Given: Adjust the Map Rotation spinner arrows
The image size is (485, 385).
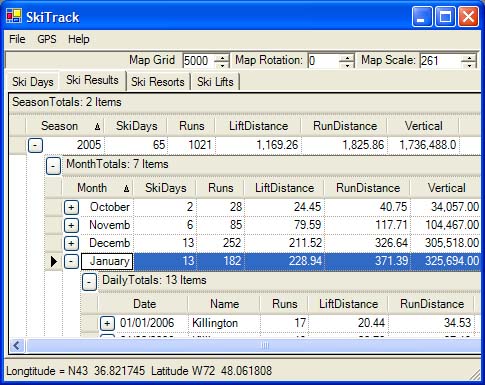Looking at the screenshot, I should 347,61.
